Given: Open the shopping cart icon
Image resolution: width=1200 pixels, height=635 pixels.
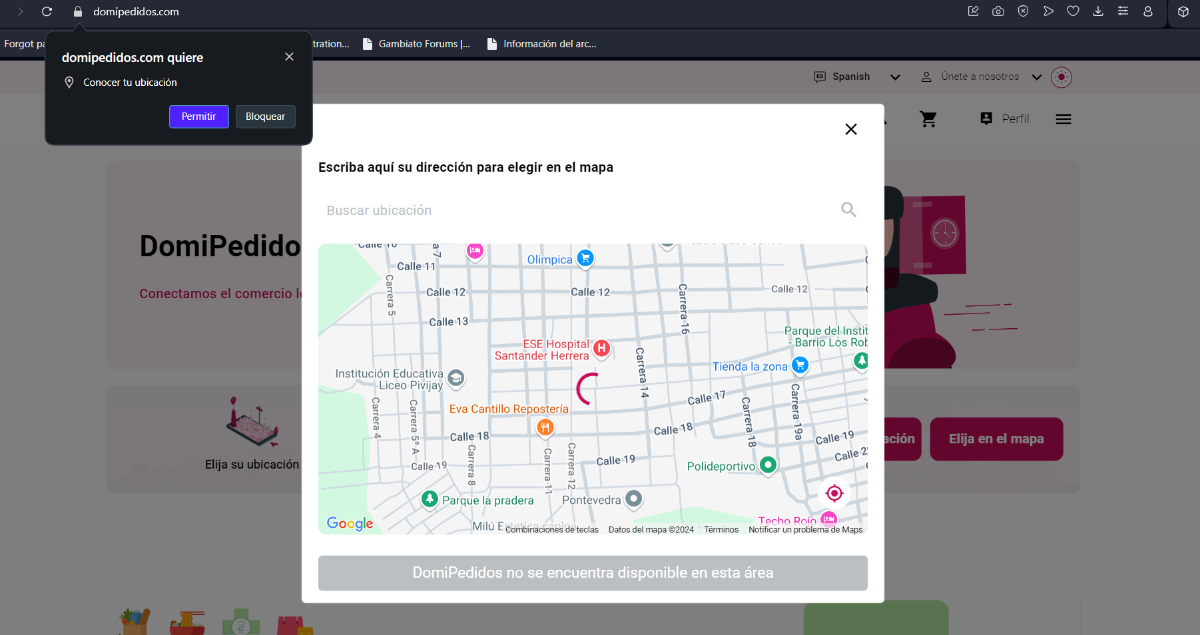Looking at the screenshot, I should coord(928,119).
